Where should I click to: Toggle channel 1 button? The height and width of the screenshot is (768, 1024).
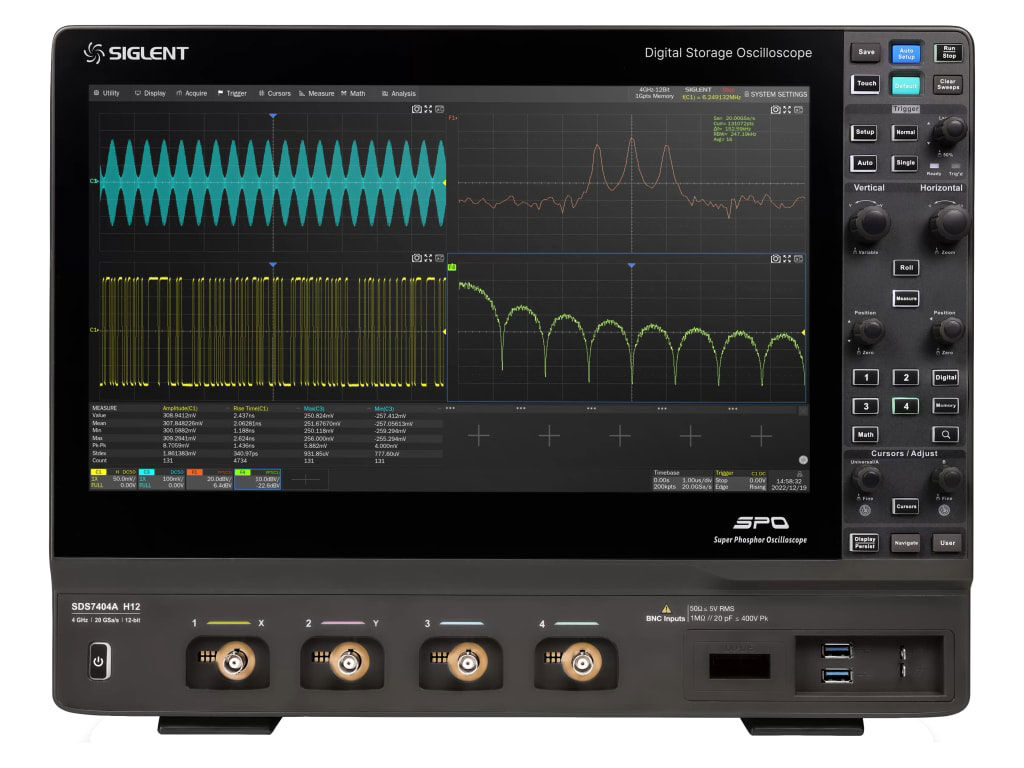coord(866,377)
